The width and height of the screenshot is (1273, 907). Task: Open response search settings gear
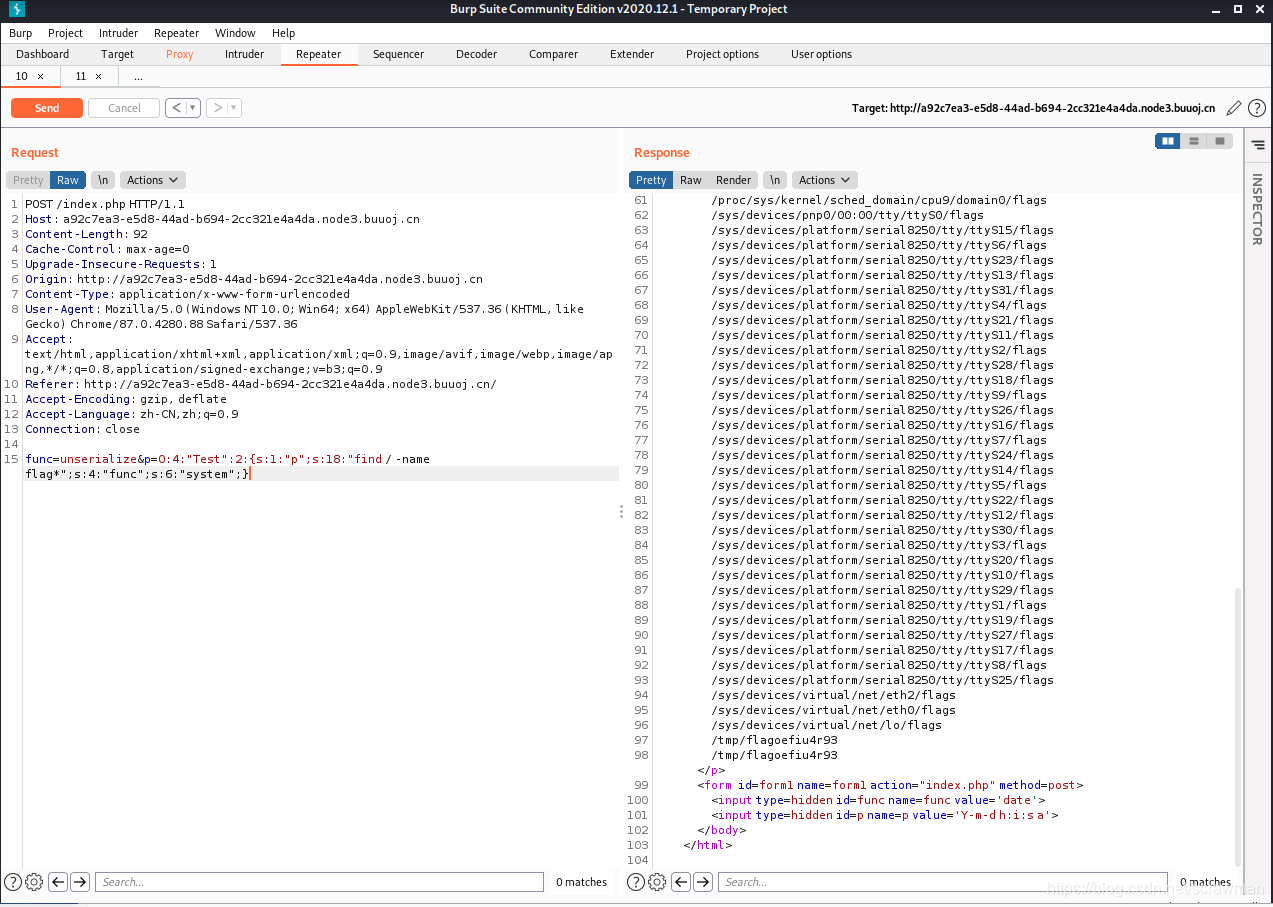click(657, 882)
